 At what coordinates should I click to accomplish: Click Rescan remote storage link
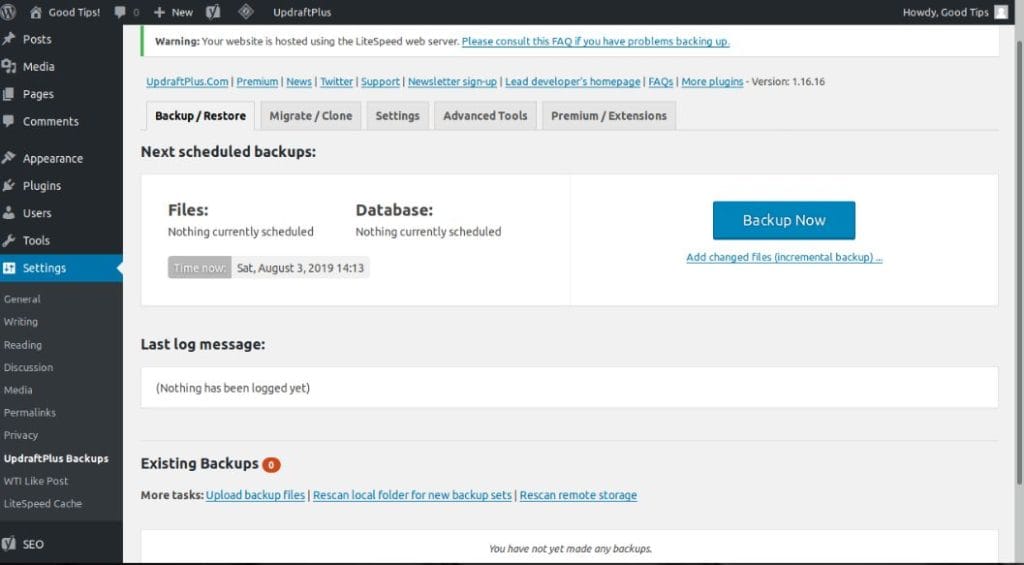click(578, 495)
